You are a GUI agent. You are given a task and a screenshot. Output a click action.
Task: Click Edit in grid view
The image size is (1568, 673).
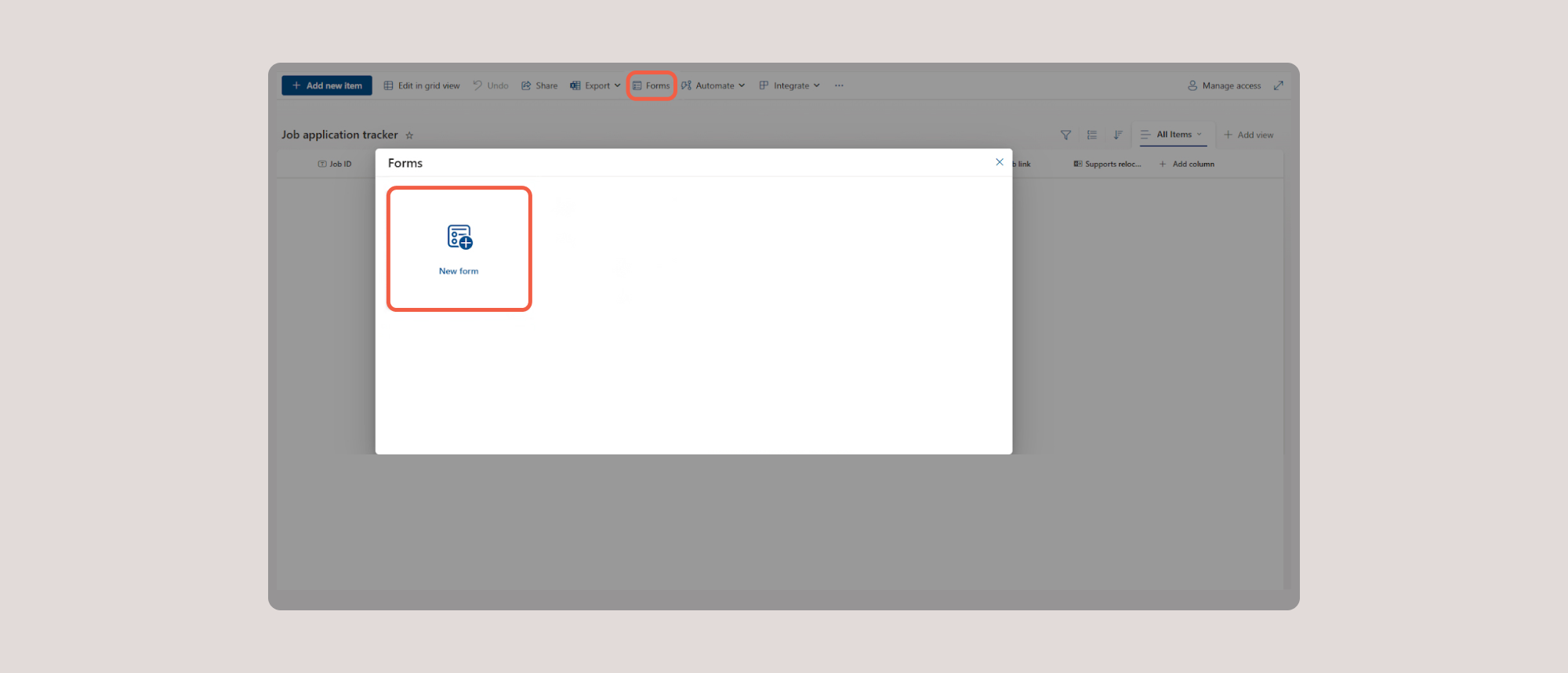(422, 86)
